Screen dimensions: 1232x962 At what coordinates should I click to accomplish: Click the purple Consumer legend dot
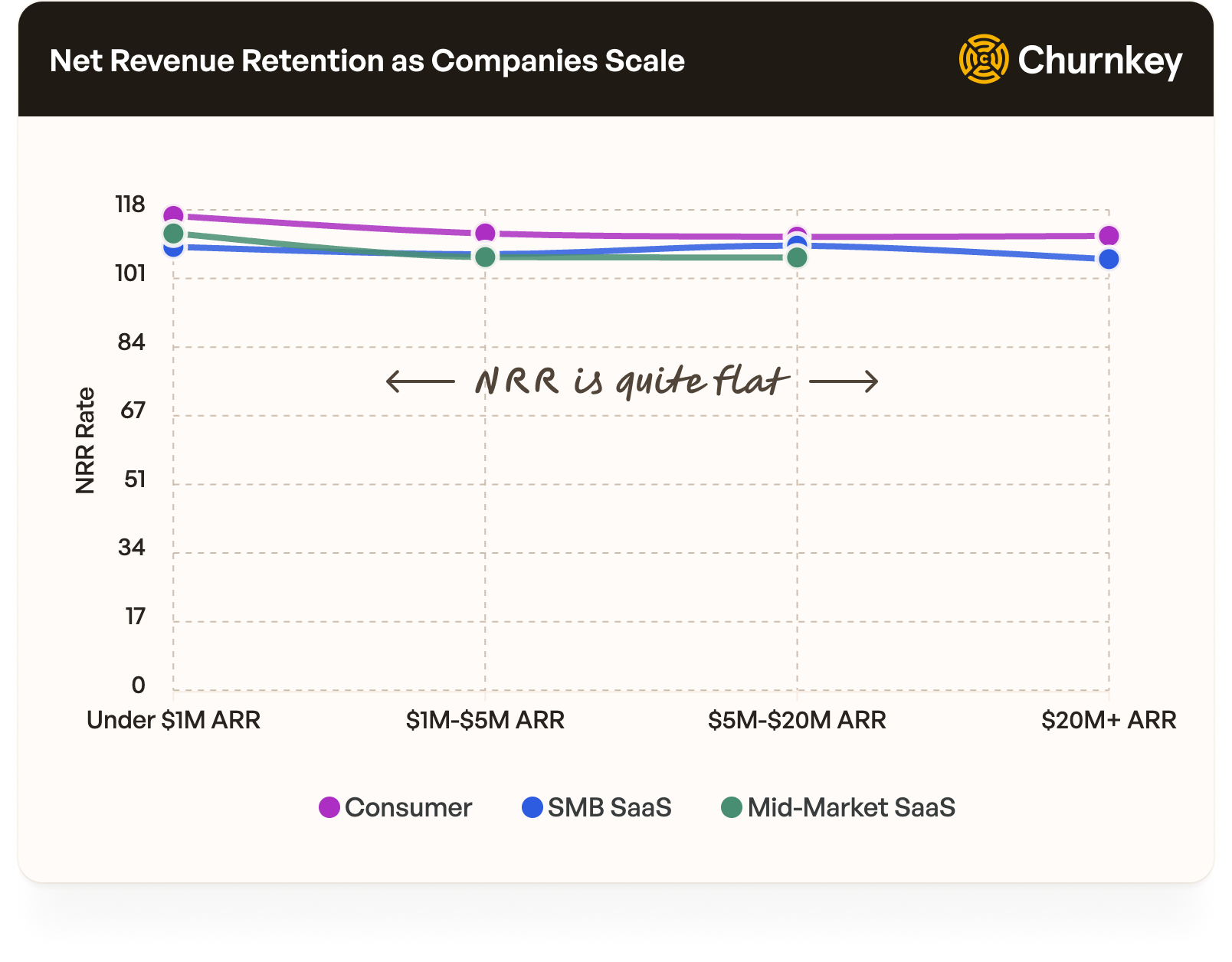click(x=329, y=807)
